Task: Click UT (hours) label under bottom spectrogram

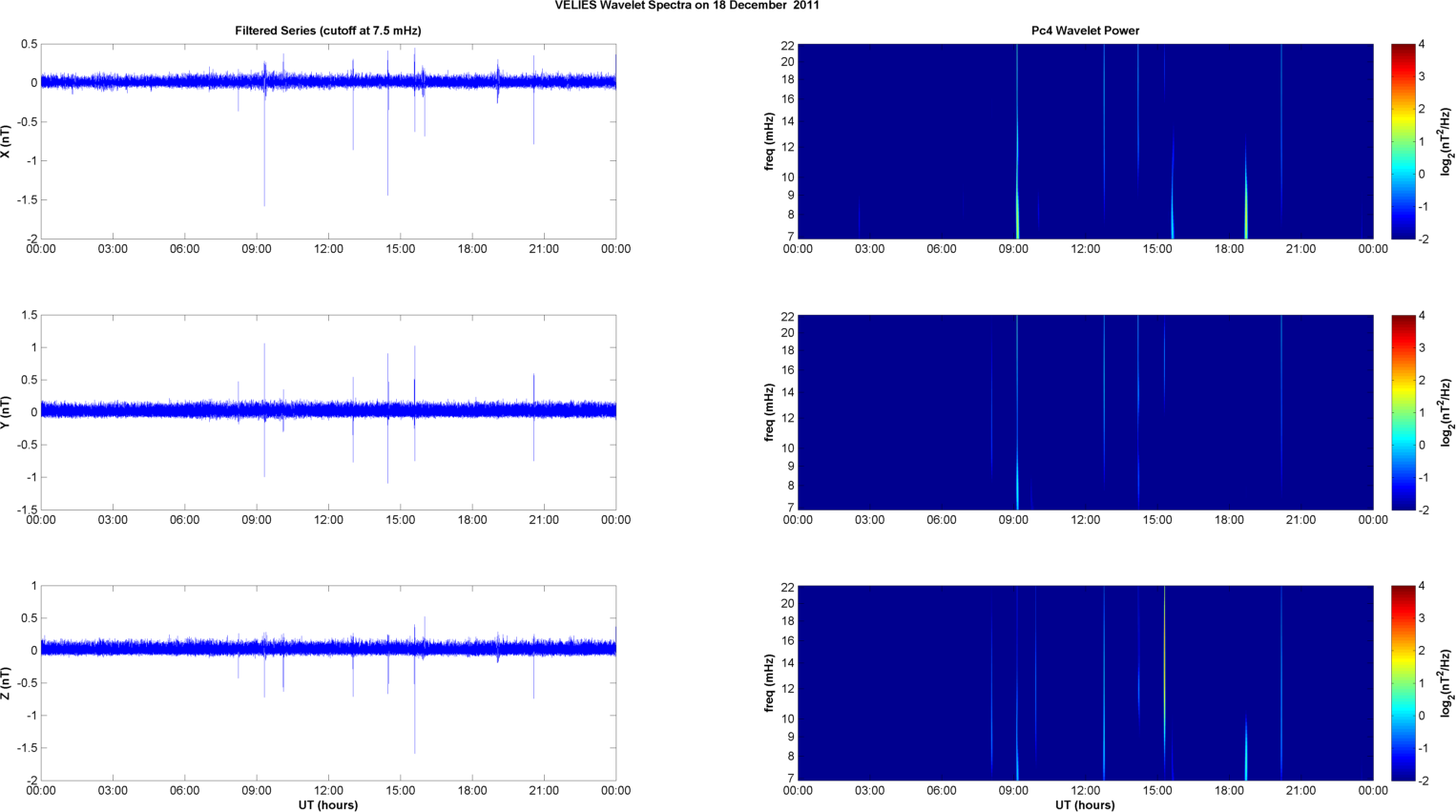Action: coord(1085,804)
